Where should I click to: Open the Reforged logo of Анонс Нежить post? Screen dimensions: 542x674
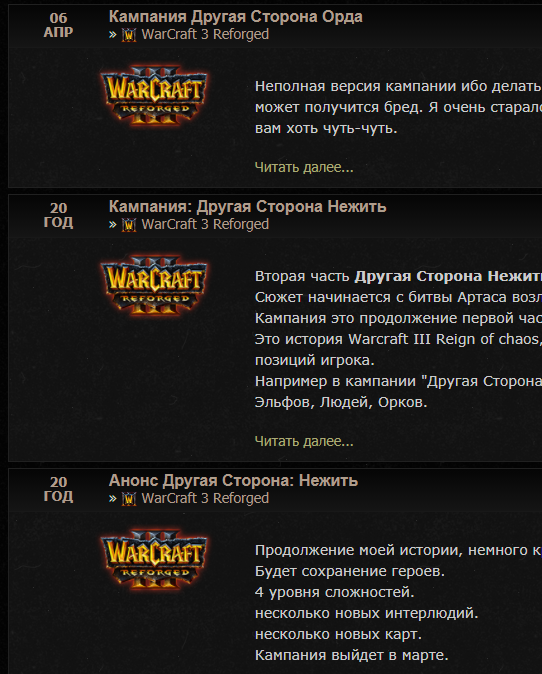point(154,559)
